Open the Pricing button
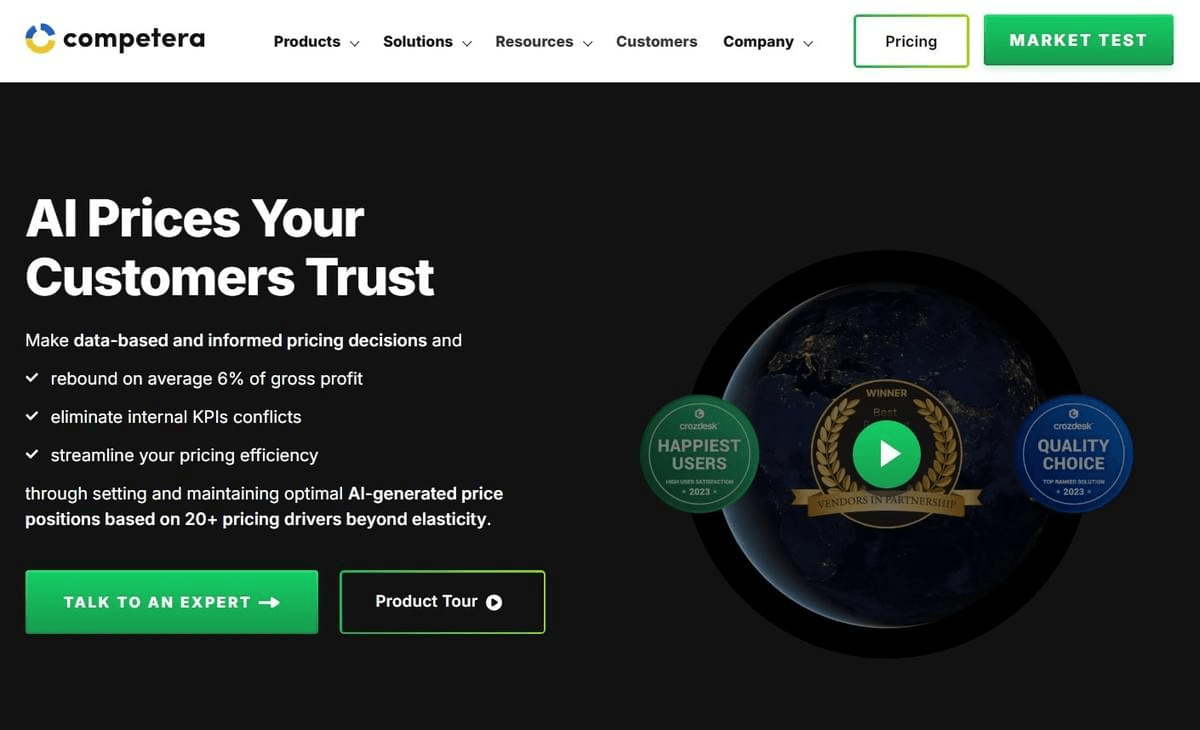 911,41
